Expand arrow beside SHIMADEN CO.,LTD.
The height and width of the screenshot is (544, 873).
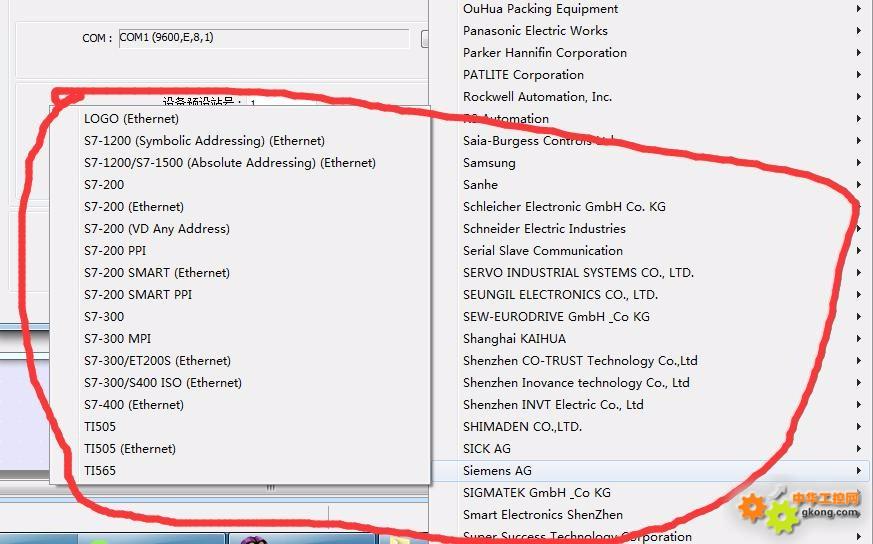click(859, 427)
